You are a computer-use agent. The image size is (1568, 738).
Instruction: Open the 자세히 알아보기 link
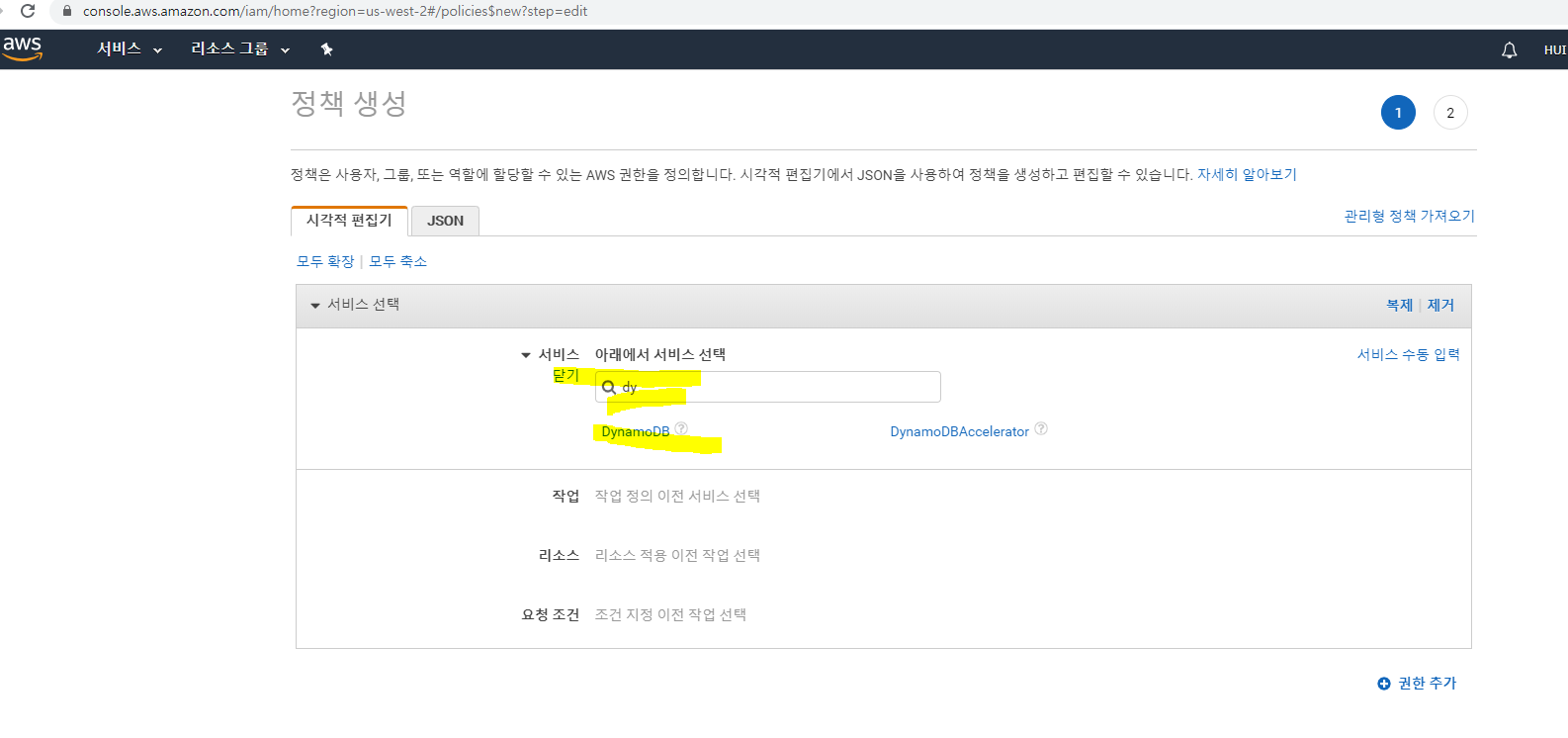pyautogui.click(x=1247, y=174)
